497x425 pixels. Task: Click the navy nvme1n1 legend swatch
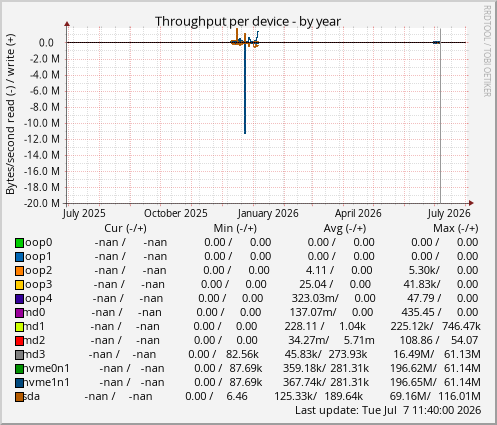19,383
